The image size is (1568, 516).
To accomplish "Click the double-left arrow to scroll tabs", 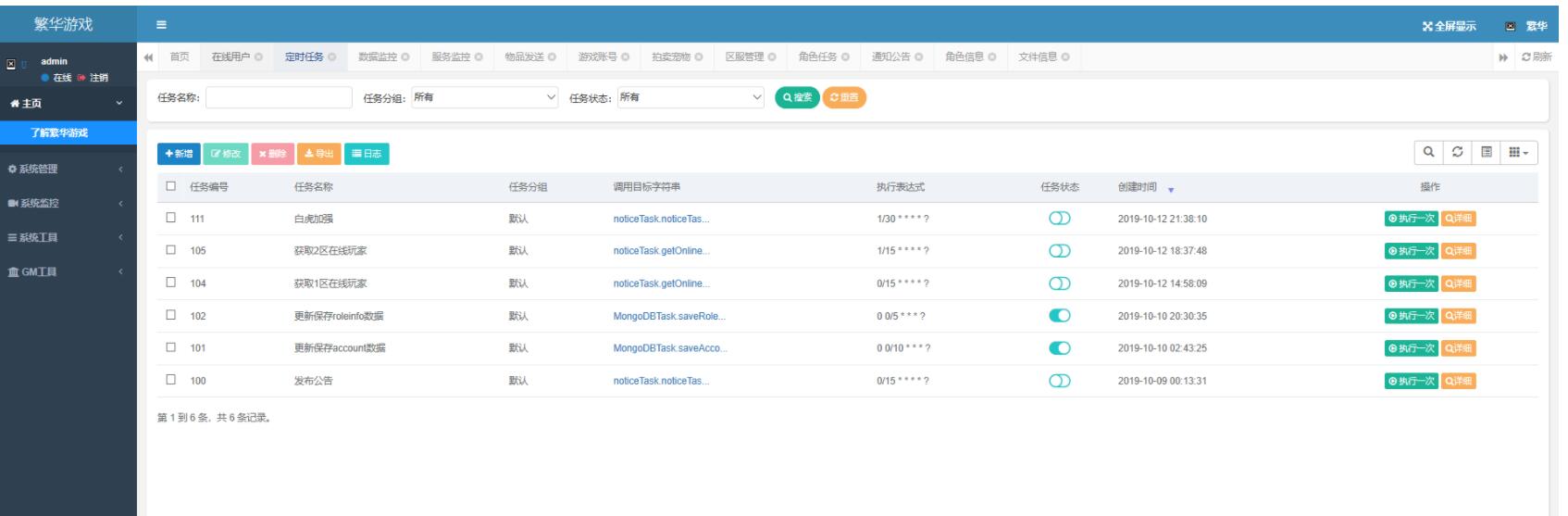I will (x=150, y=57).
